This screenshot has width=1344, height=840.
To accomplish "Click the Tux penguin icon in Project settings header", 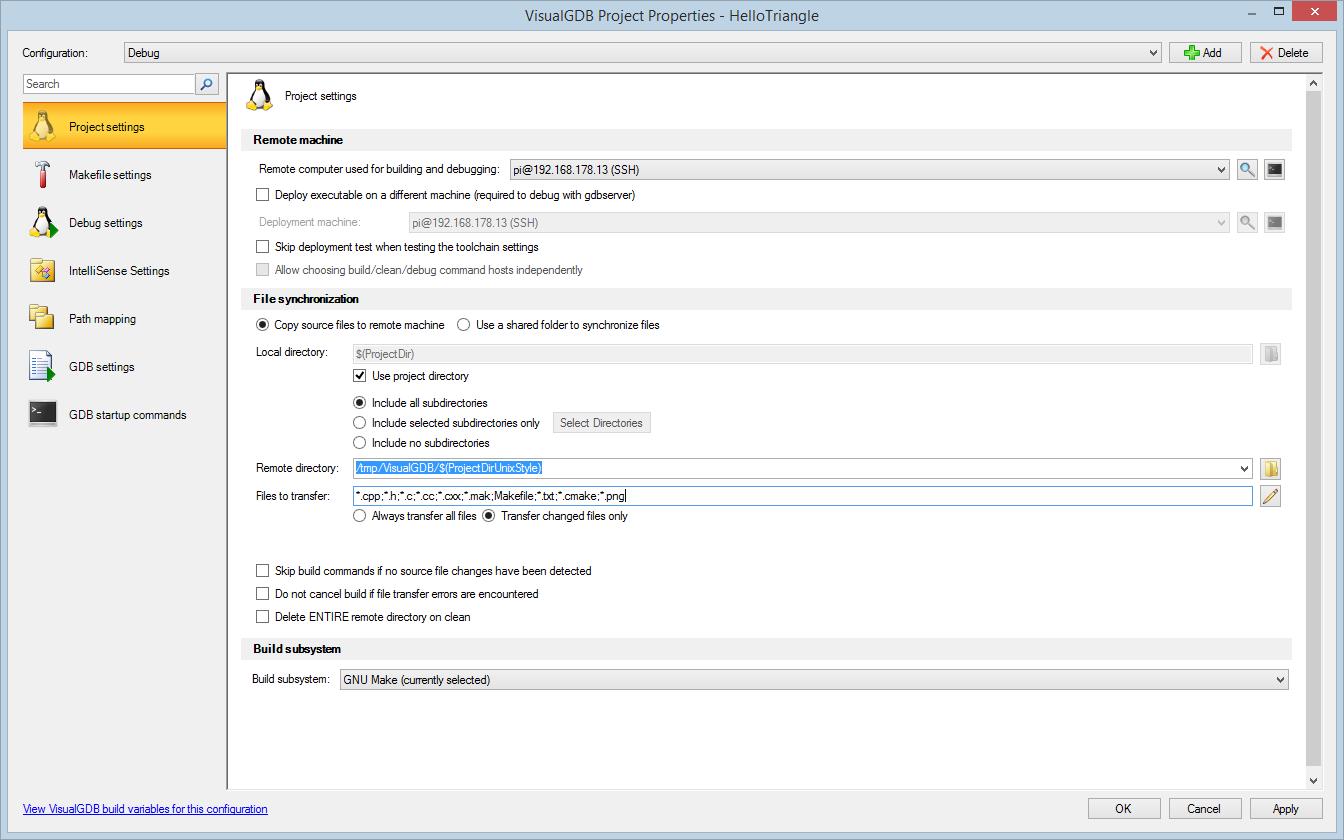I will tap(259, 95).
